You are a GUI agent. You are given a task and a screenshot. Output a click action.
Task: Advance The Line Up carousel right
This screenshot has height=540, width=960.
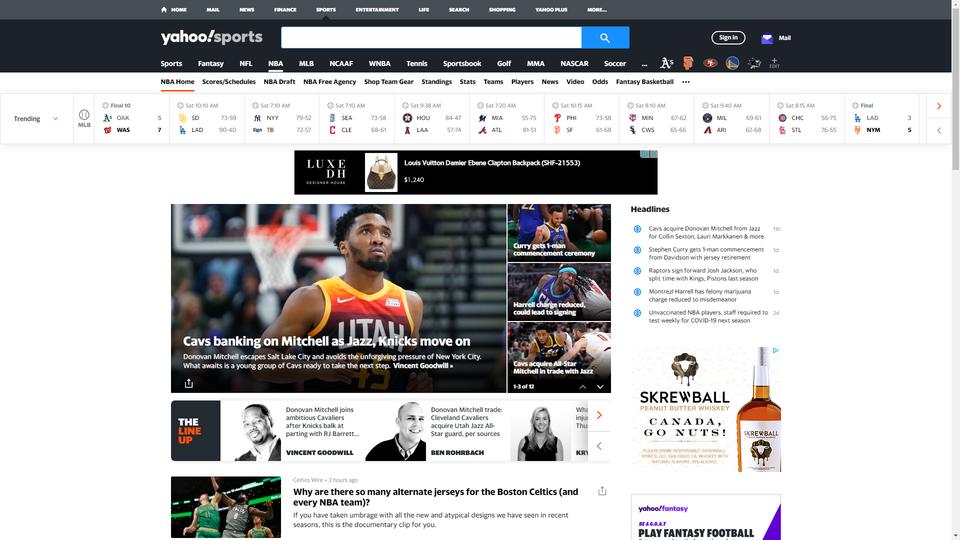coord(599,415)
